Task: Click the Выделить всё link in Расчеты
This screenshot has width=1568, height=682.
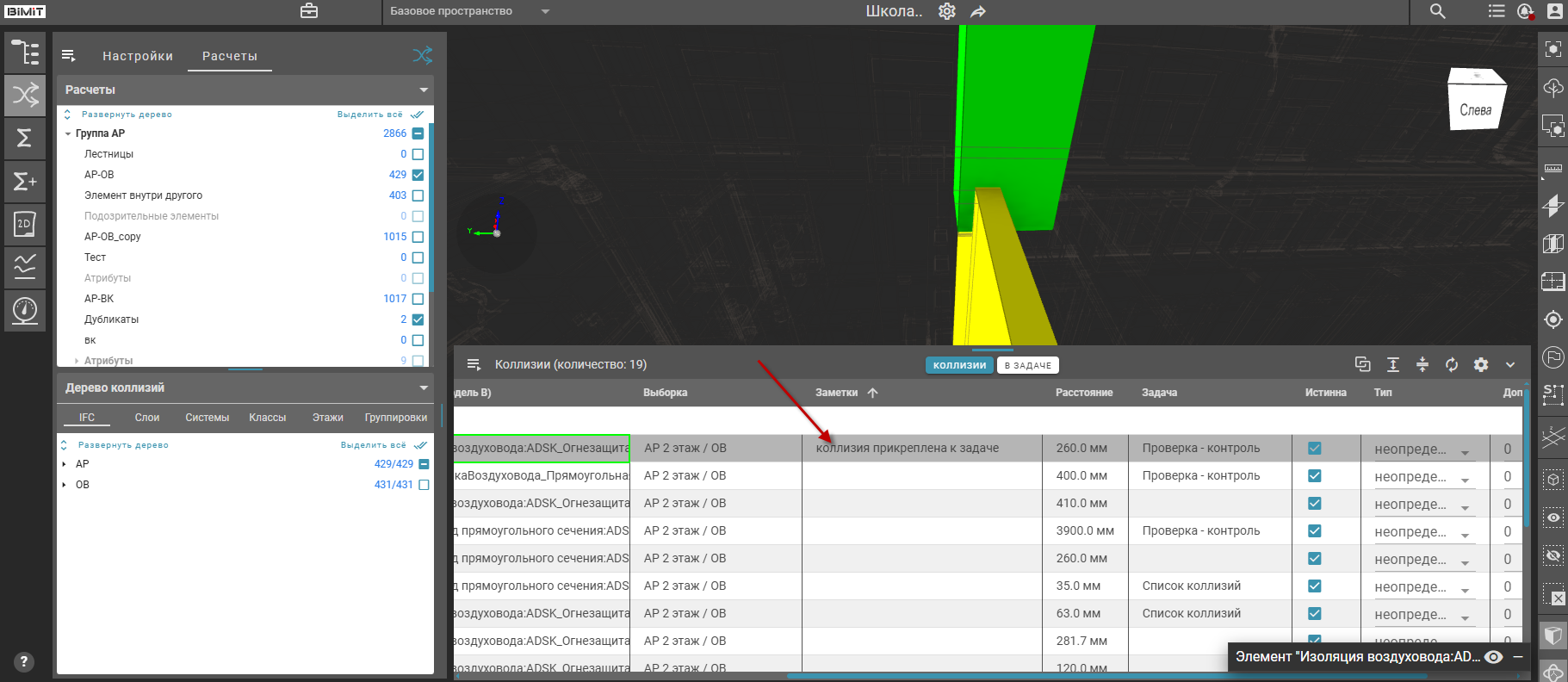Action: click(x=370, y=115)
